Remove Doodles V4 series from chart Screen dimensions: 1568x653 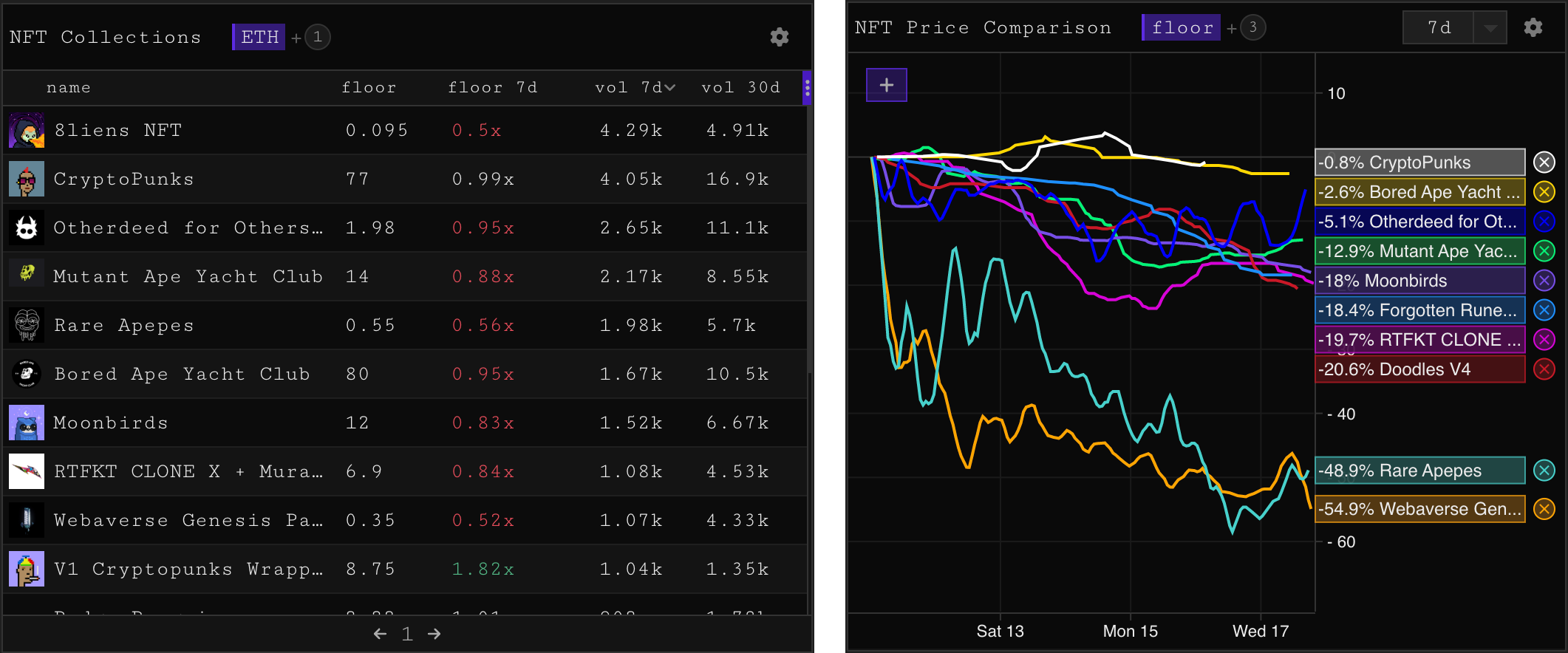point(1544,369)
